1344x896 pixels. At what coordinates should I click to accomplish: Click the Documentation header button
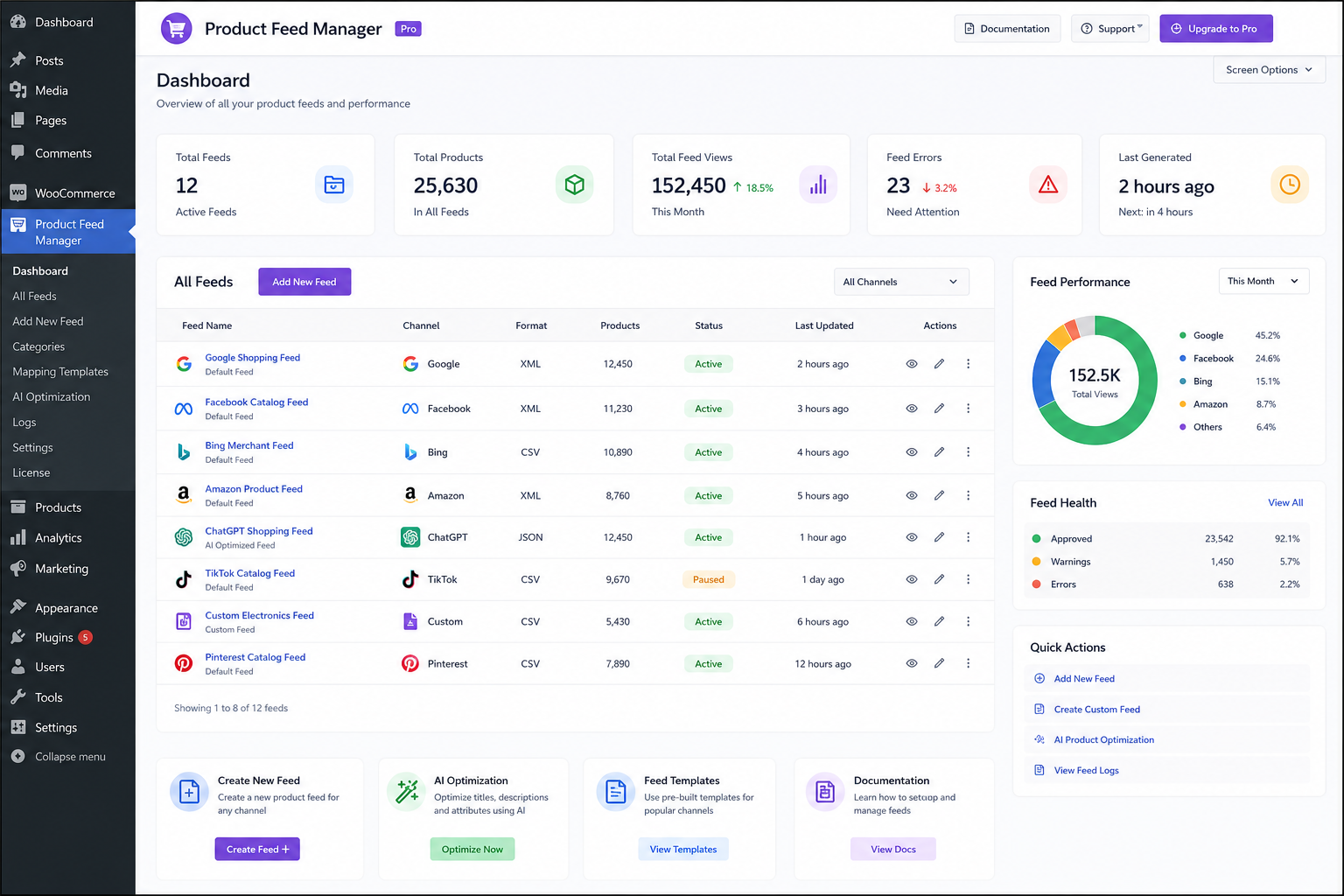(1007, 29)
